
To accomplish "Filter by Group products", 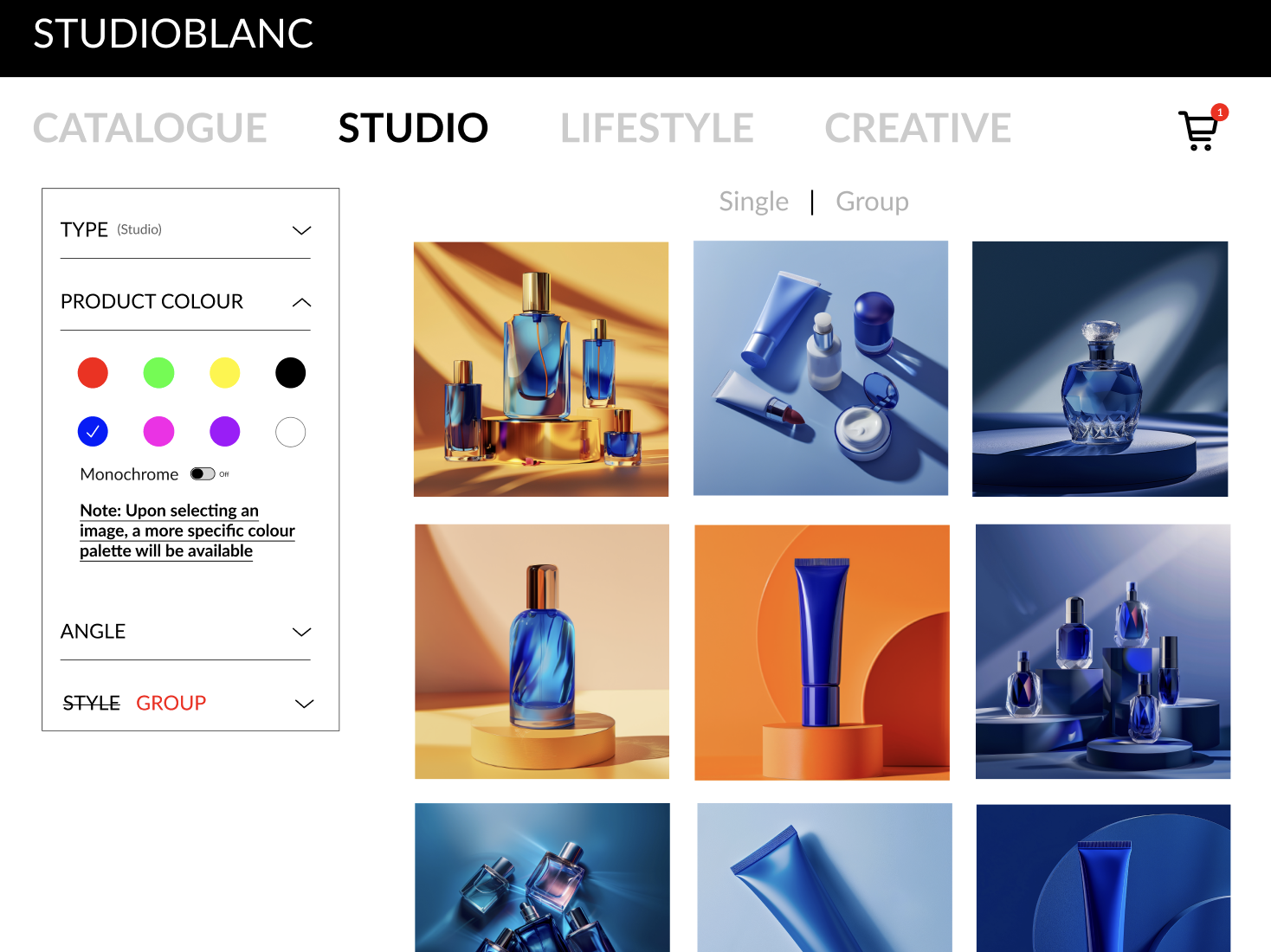I will pos(872,202).
